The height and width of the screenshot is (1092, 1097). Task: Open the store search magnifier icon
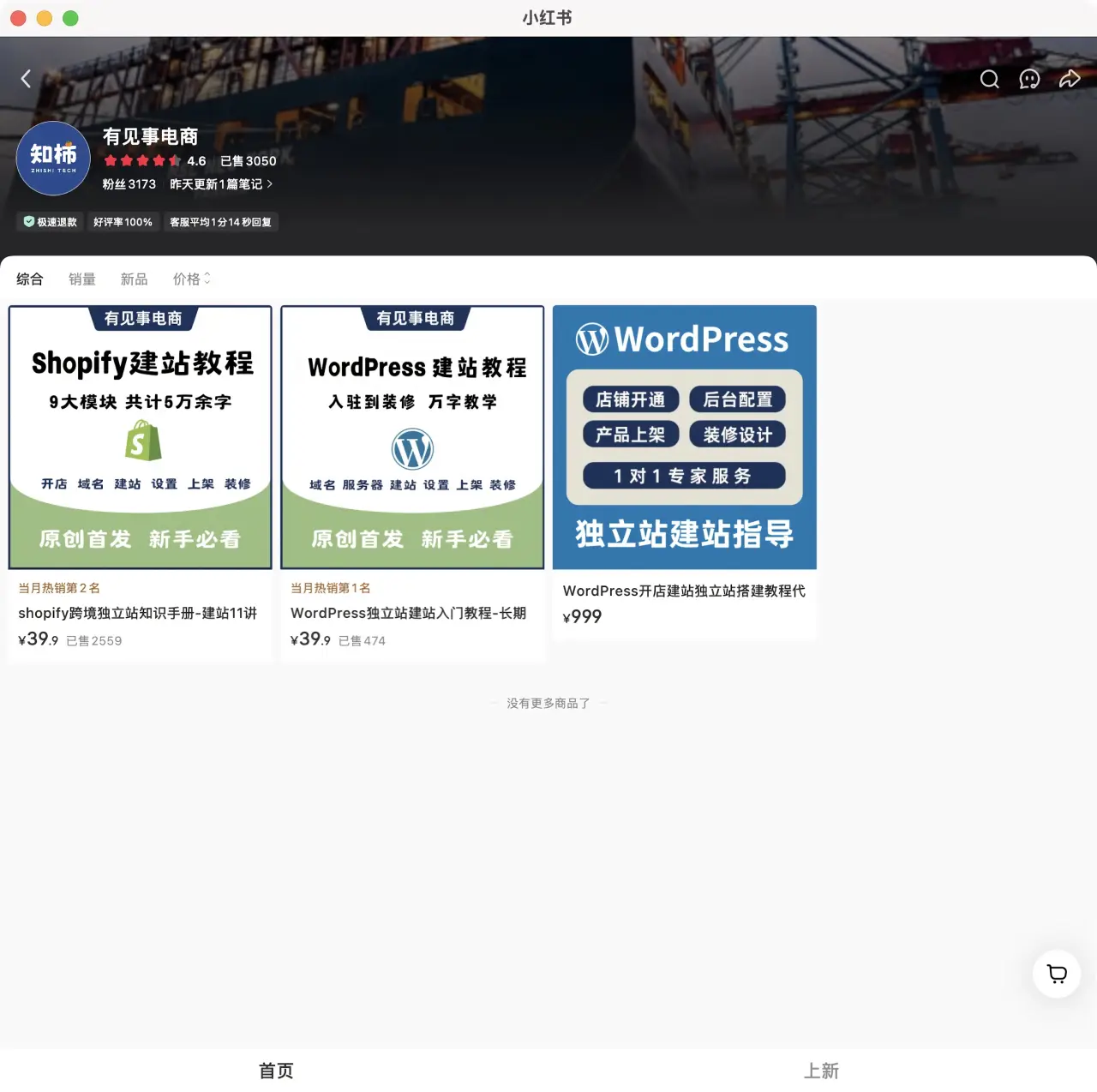tap(989, 79)
